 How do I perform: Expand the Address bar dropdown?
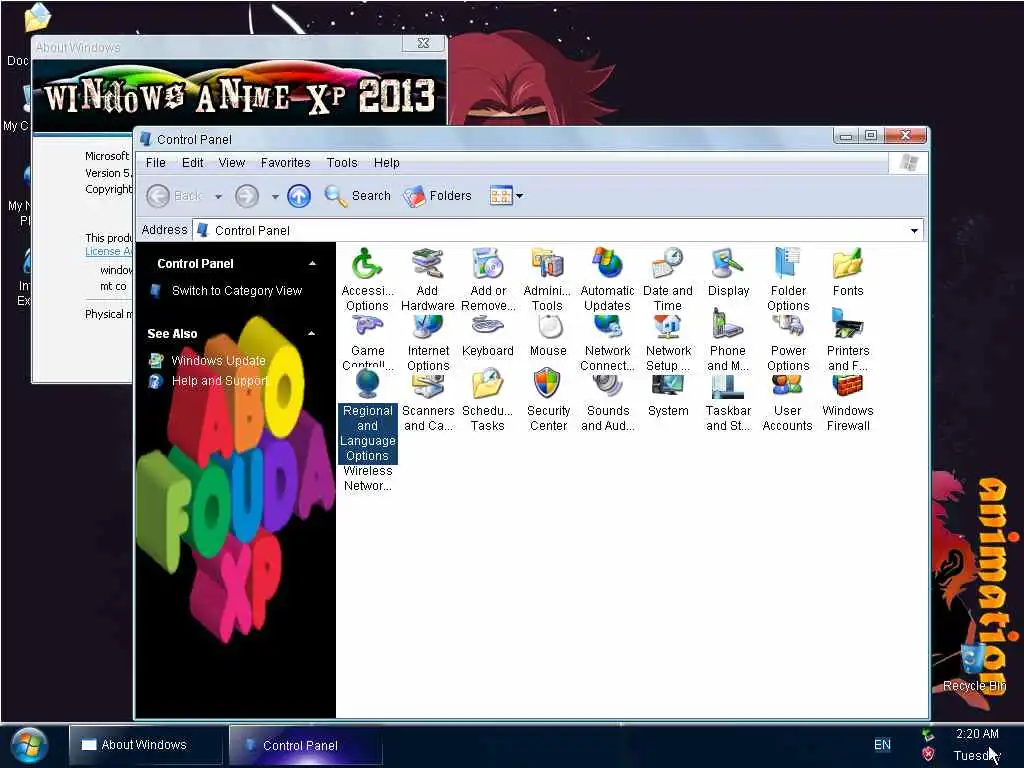(914, 231)
